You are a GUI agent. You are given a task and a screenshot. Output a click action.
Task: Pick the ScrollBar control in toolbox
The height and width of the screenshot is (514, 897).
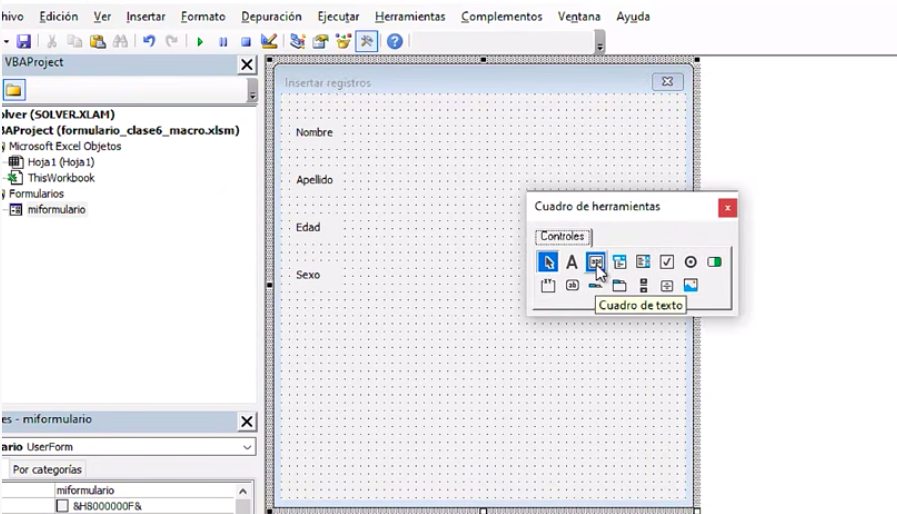(644, 285)
